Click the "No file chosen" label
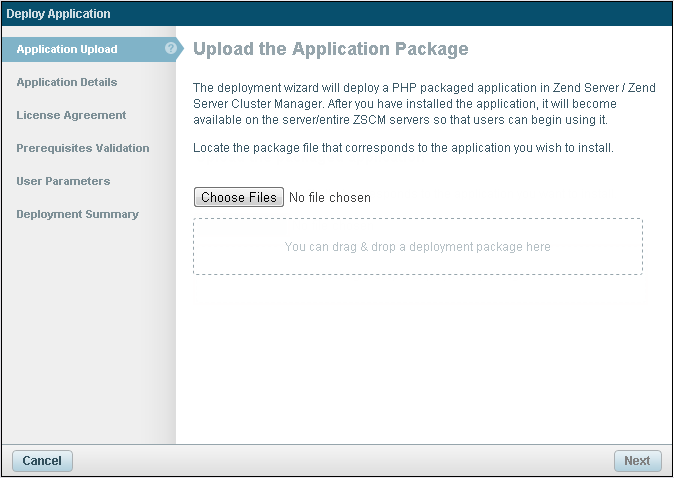This screenshot has height=478, width=674. click(329, 198)
